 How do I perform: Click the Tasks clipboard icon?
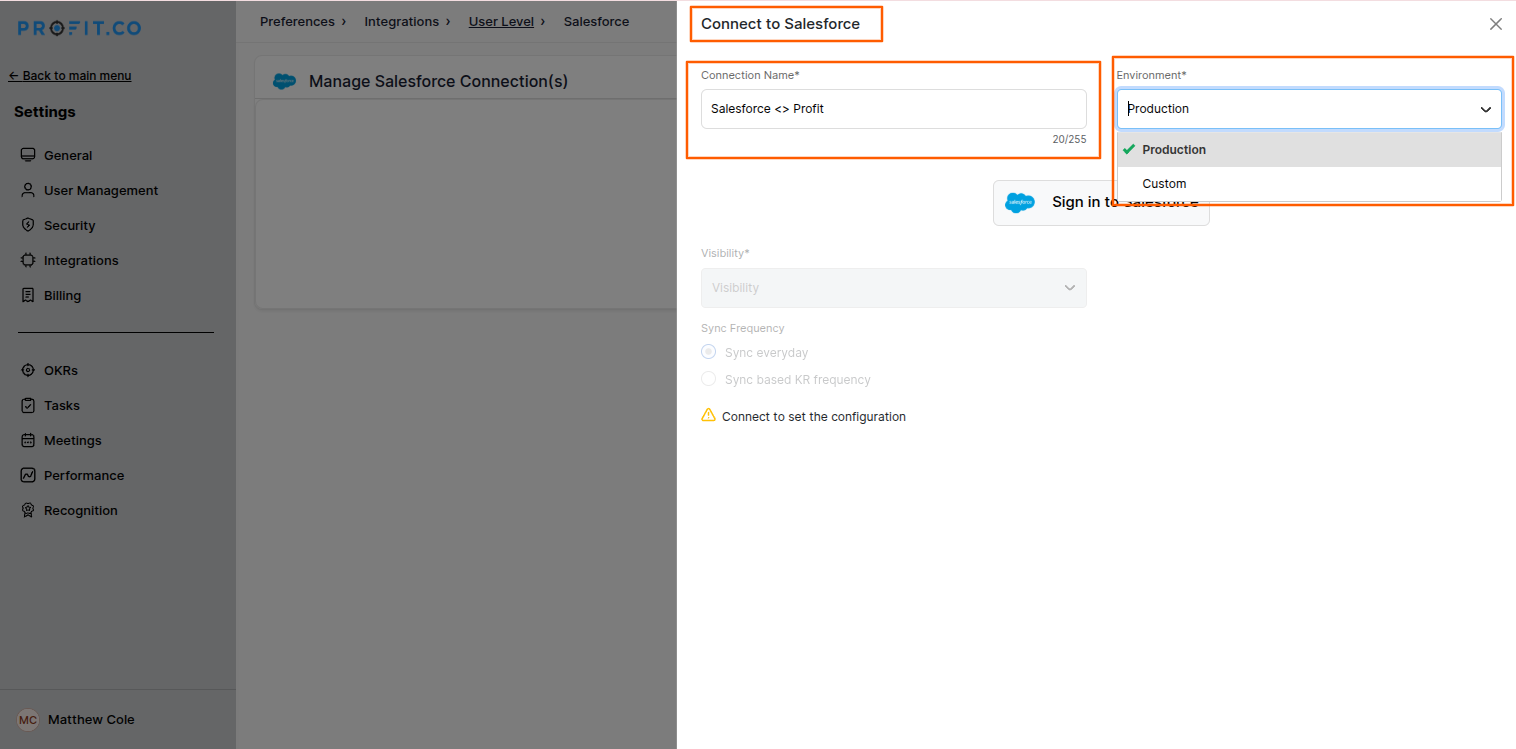click(28, 405)
